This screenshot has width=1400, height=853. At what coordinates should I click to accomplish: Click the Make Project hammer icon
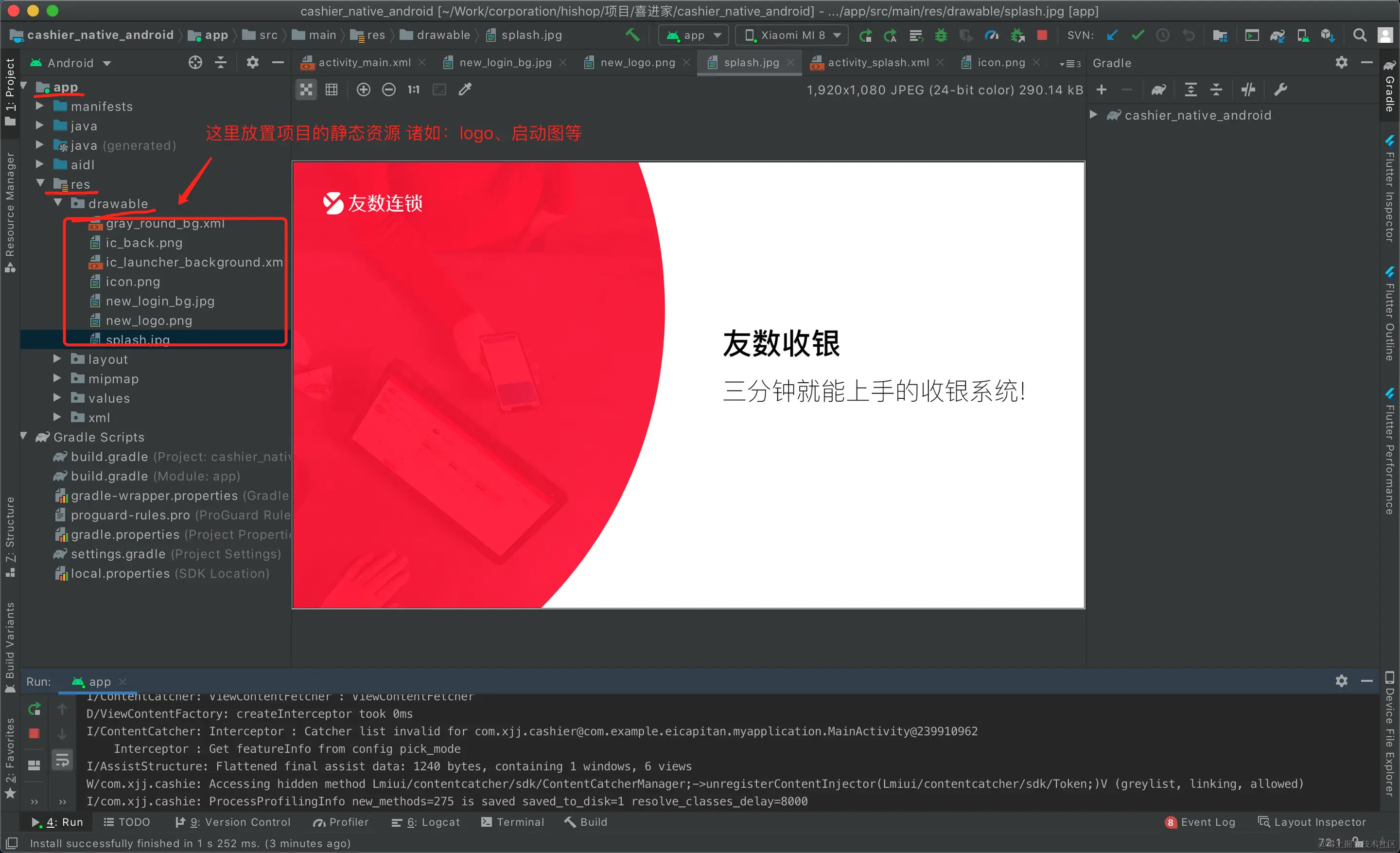632,35
